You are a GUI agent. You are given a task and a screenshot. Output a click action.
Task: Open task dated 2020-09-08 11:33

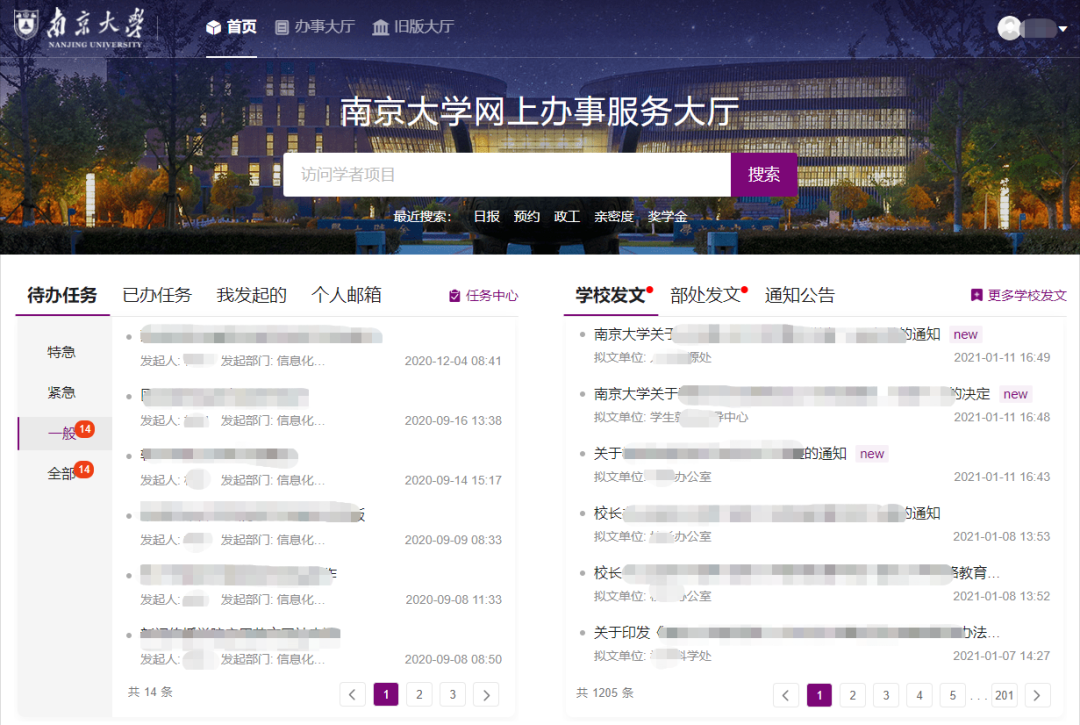pyautogui.click(x=315, y=586)
